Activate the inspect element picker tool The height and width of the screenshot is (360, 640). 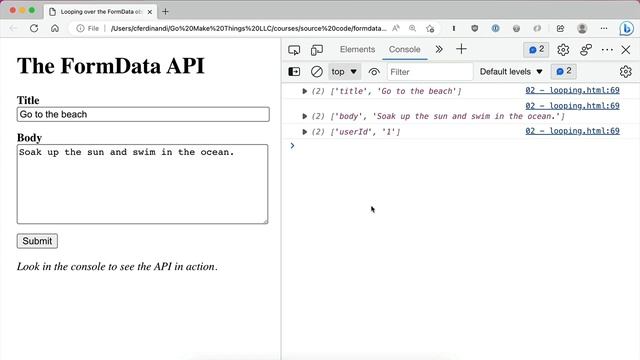294,50
